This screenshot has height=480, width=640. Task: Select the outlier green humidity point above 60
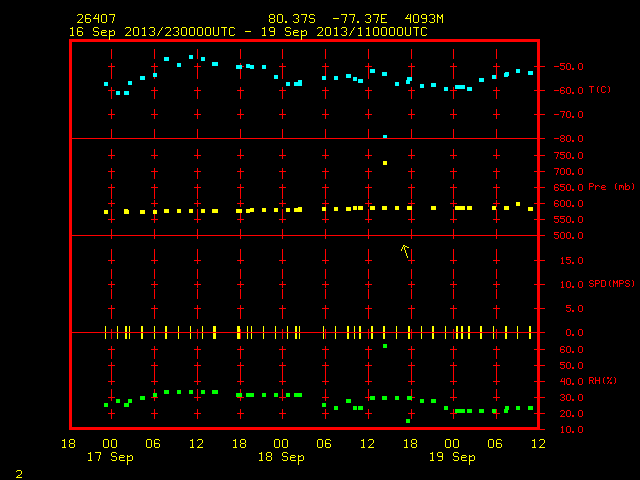click(385, 346)
